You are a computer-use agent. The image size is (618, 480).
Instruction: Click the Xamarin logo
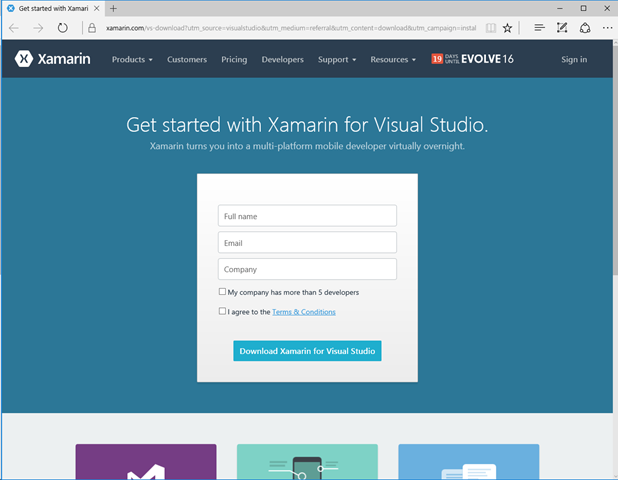[x=53, y=59]
